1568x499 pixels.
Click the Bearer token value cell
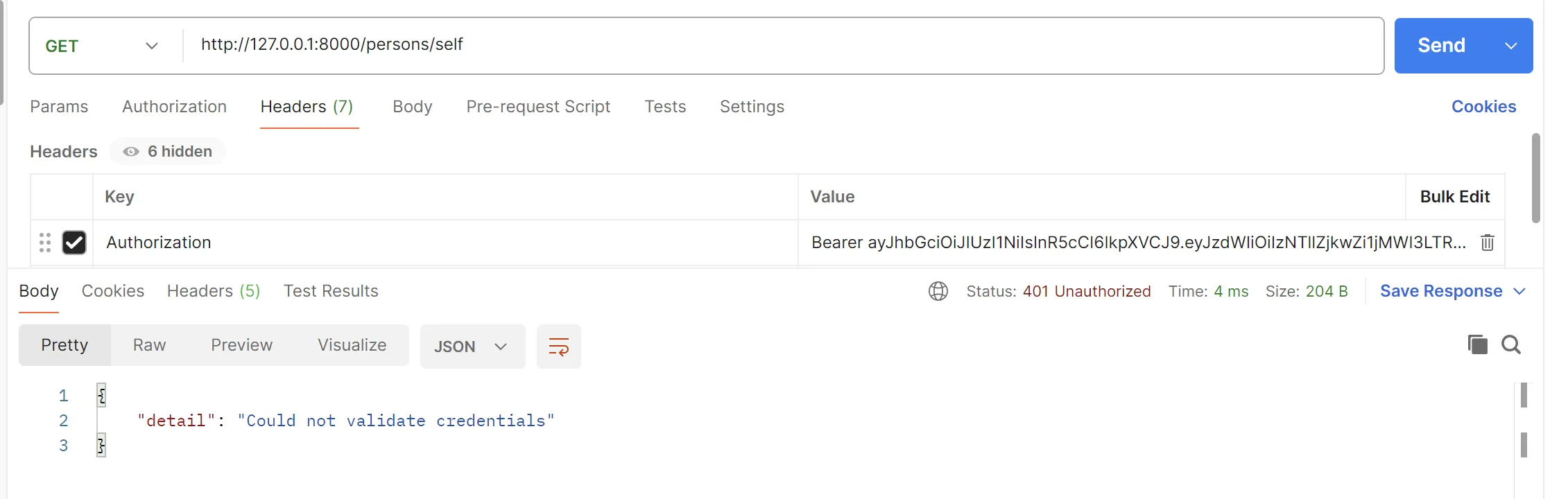click(1138, 243)
